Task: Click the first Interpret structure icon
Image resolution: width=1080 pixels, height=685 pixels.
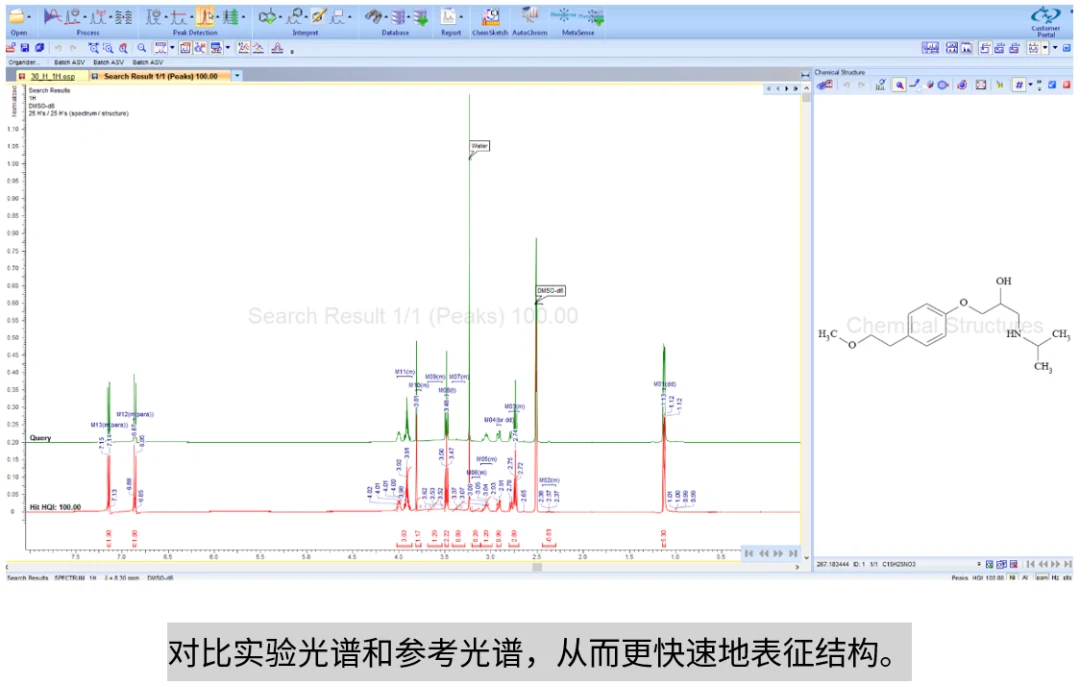Action: 268,17
